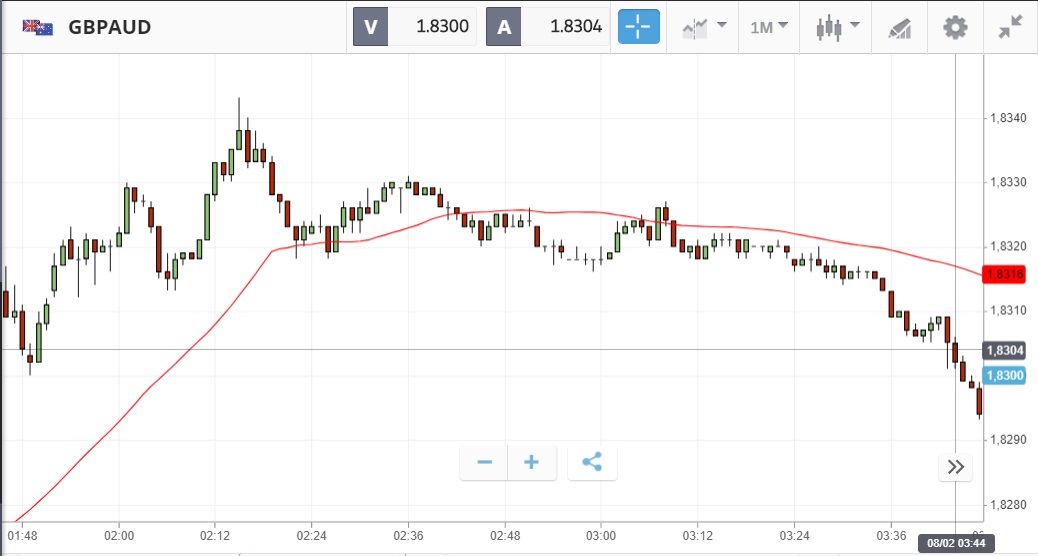This screenshot has width=1038, height=556.
Task: Click the V sell price 1.8300 button
Action: click(415, 27)
